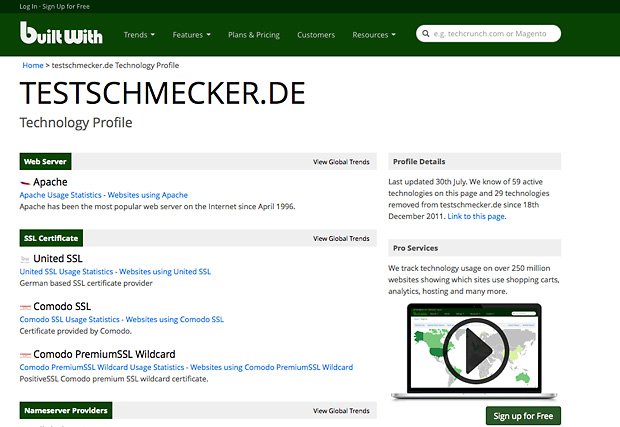
Task: Click the Link to this page link
Action: click(476, 216)
